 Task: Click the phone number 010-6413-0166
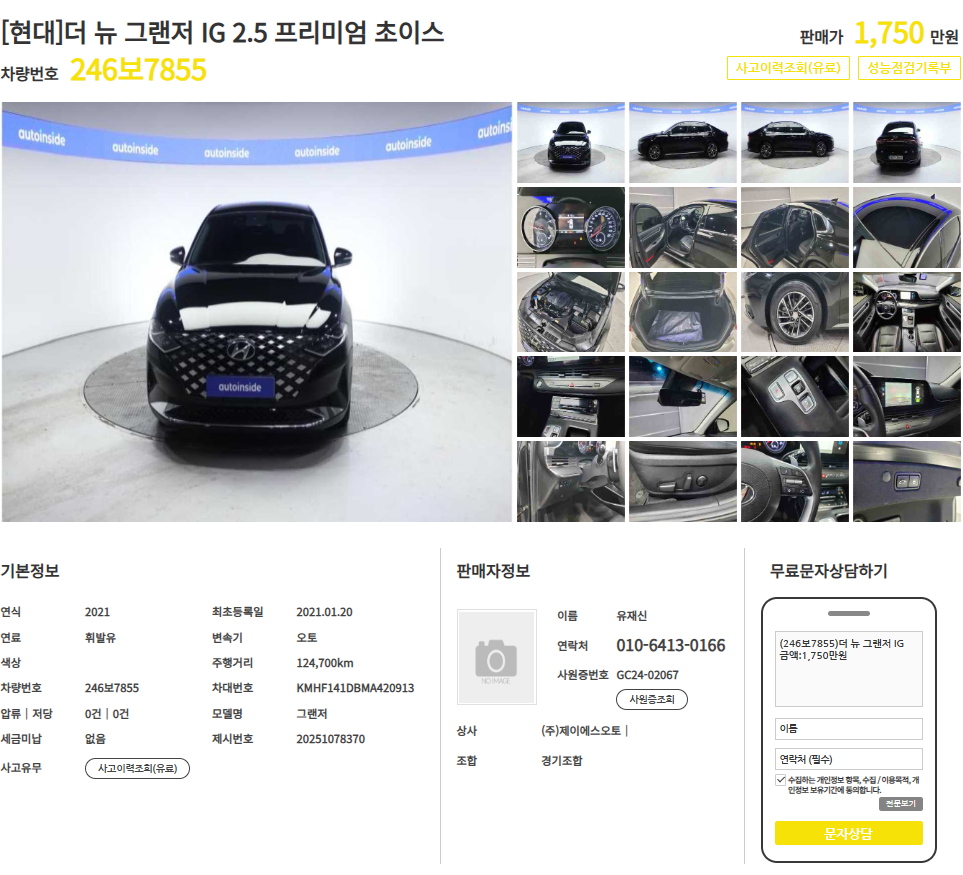[x=671, y=645]
